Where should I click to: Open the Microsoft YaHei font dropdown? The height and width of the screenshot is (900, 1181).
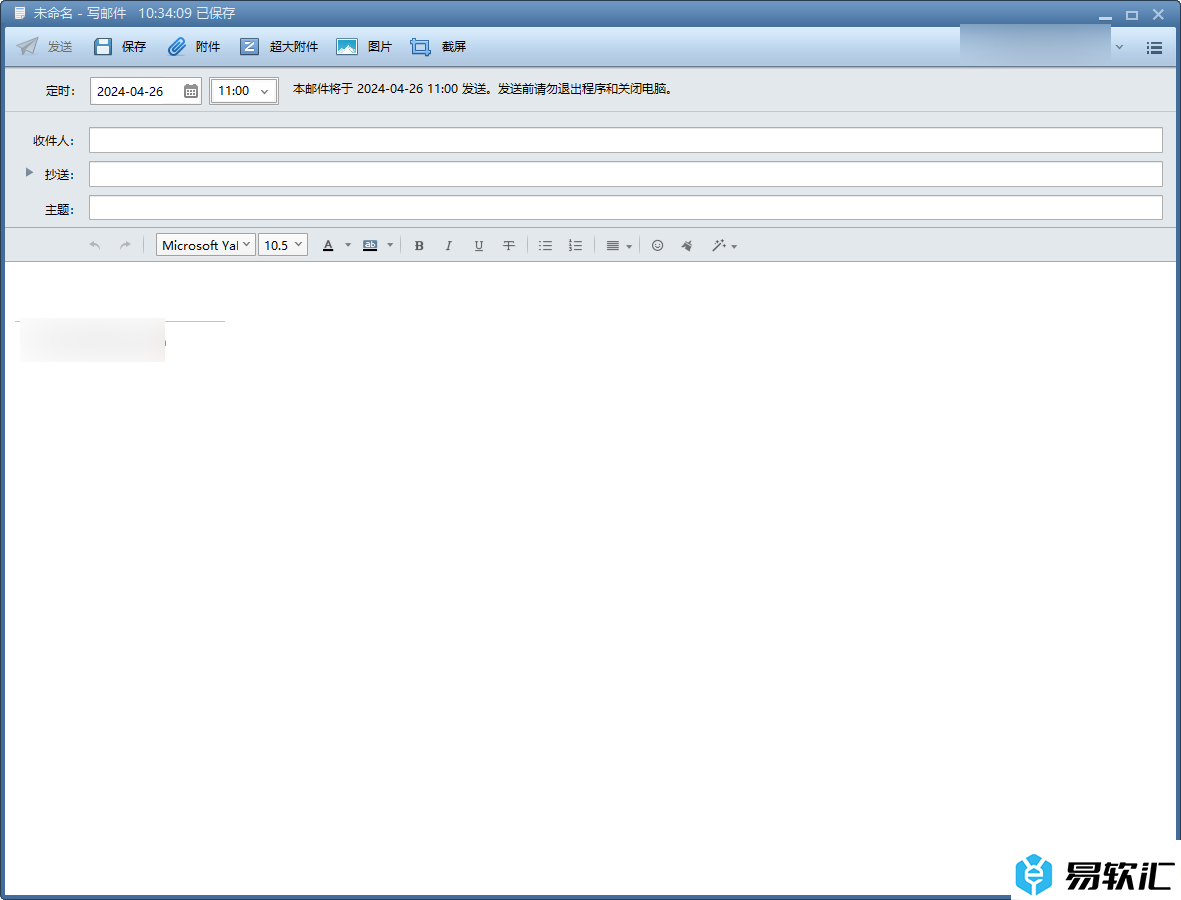pos(206,245)
